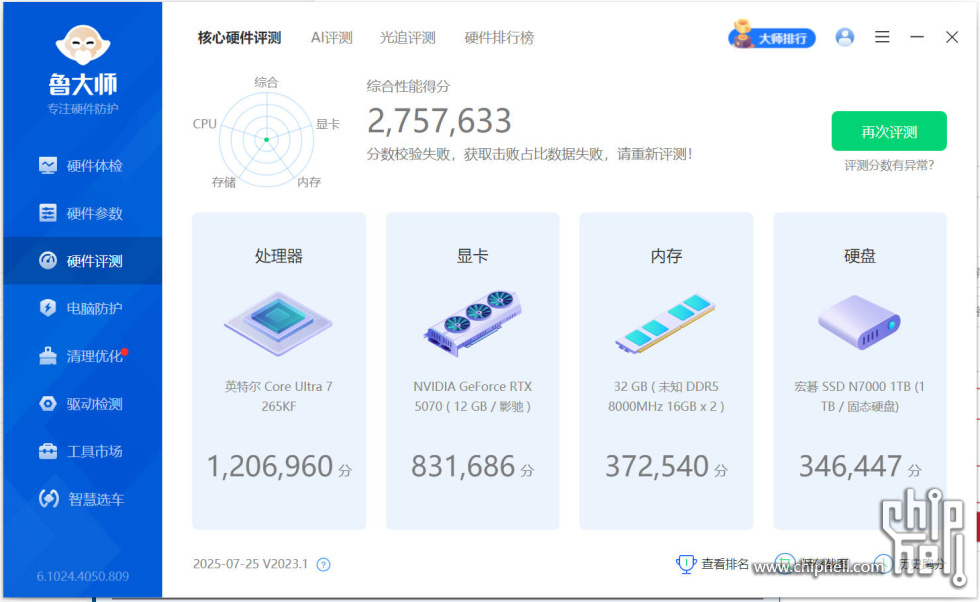980x602 pixels.
Task: Click the 处理器 CPU chip illustration
Action: click(278, 324)
